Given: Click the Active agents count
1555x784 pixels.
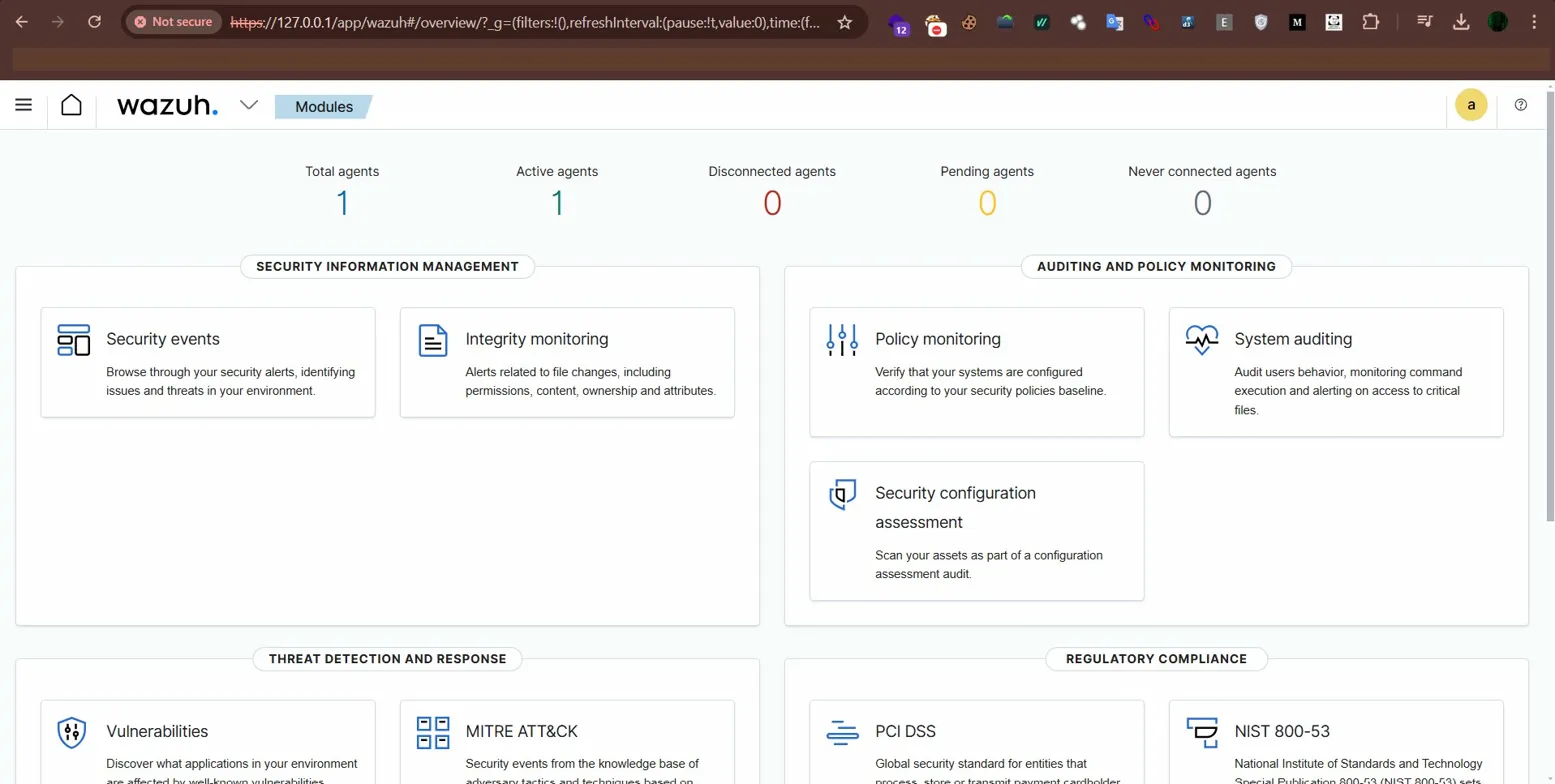Looking at the screenshot, I should [556, 203].
